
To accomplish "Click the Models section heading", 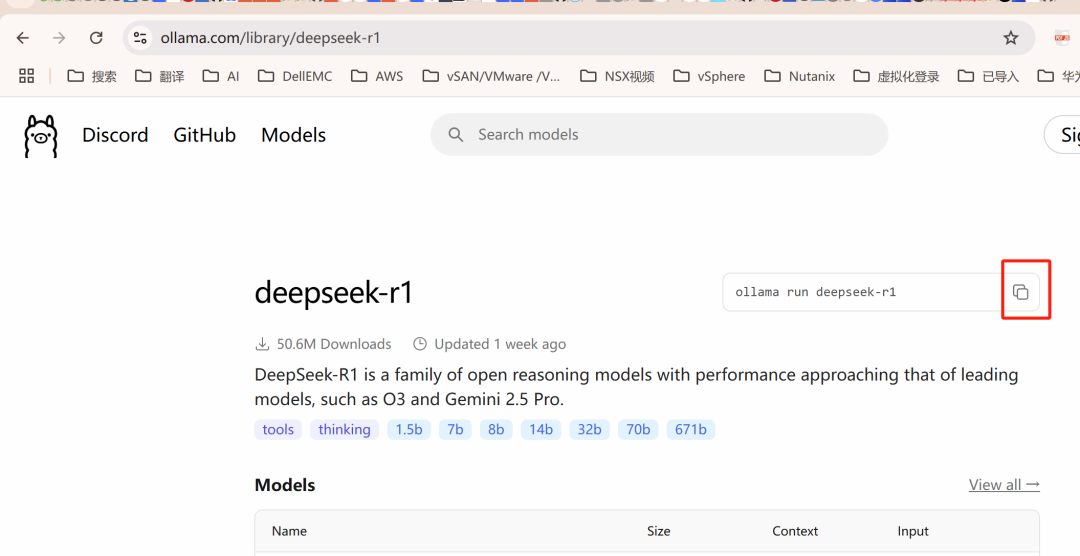I will click(x=284, y=485).
